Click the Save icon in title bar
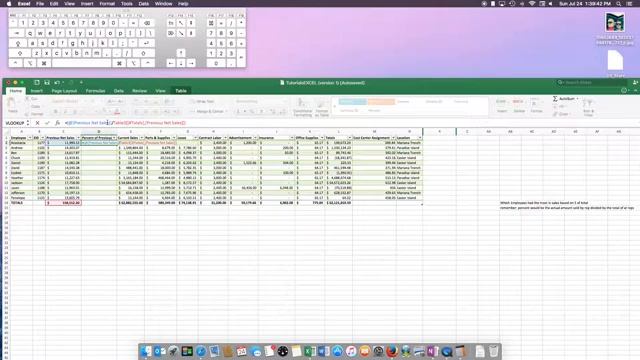 [x=47, y=82]
